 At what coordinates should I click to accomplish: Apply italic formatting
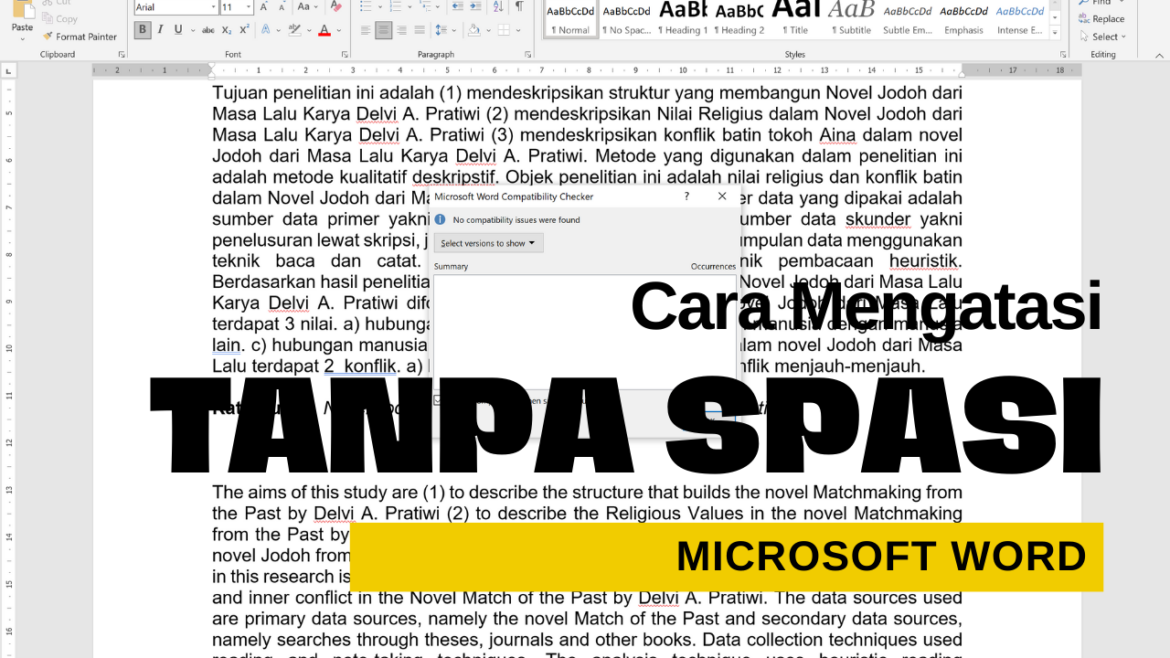click(x=160, y=29)
